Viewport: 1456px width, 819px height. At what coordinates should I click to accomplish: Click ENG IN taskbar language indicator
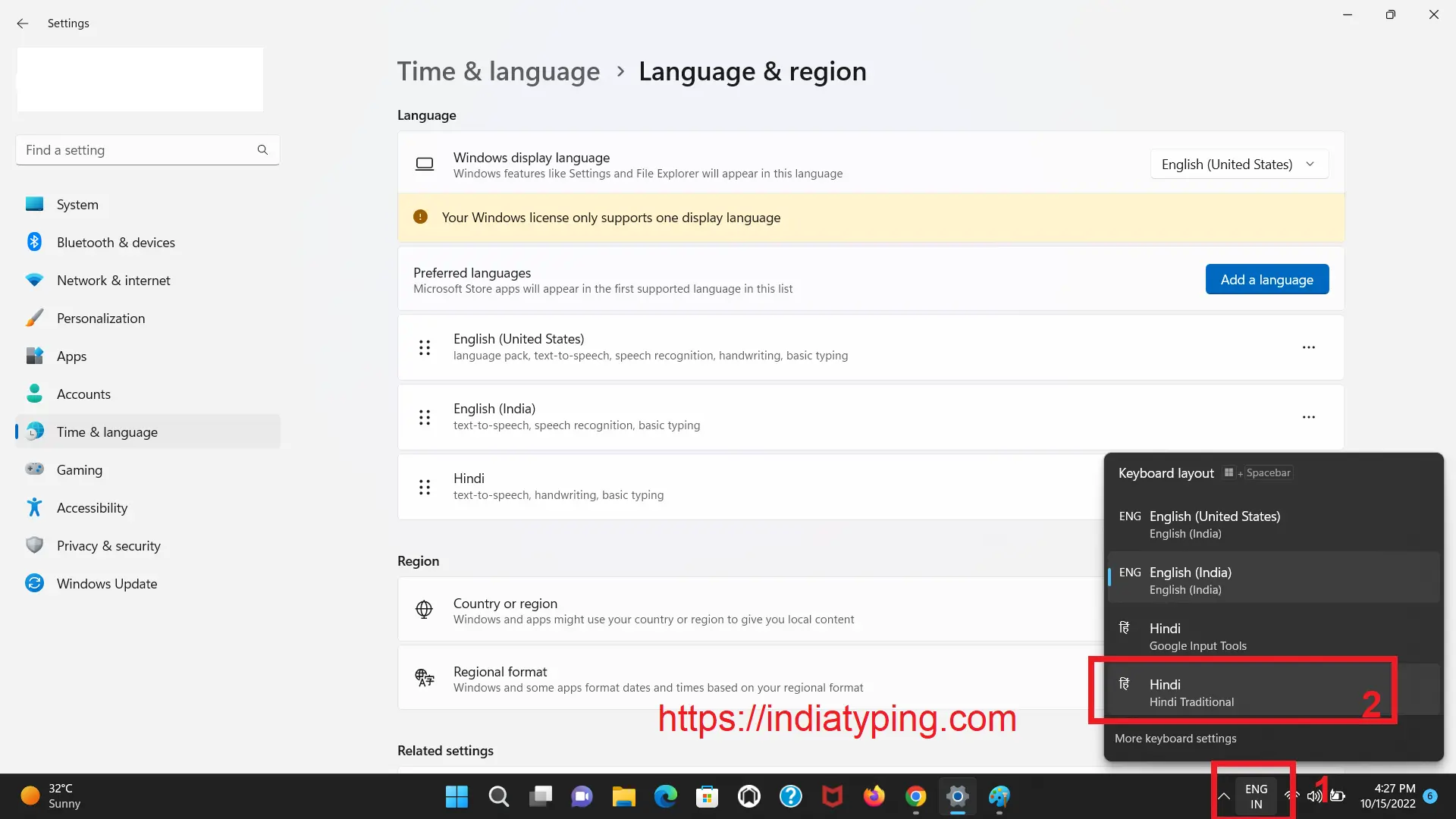pos(1256,795)
